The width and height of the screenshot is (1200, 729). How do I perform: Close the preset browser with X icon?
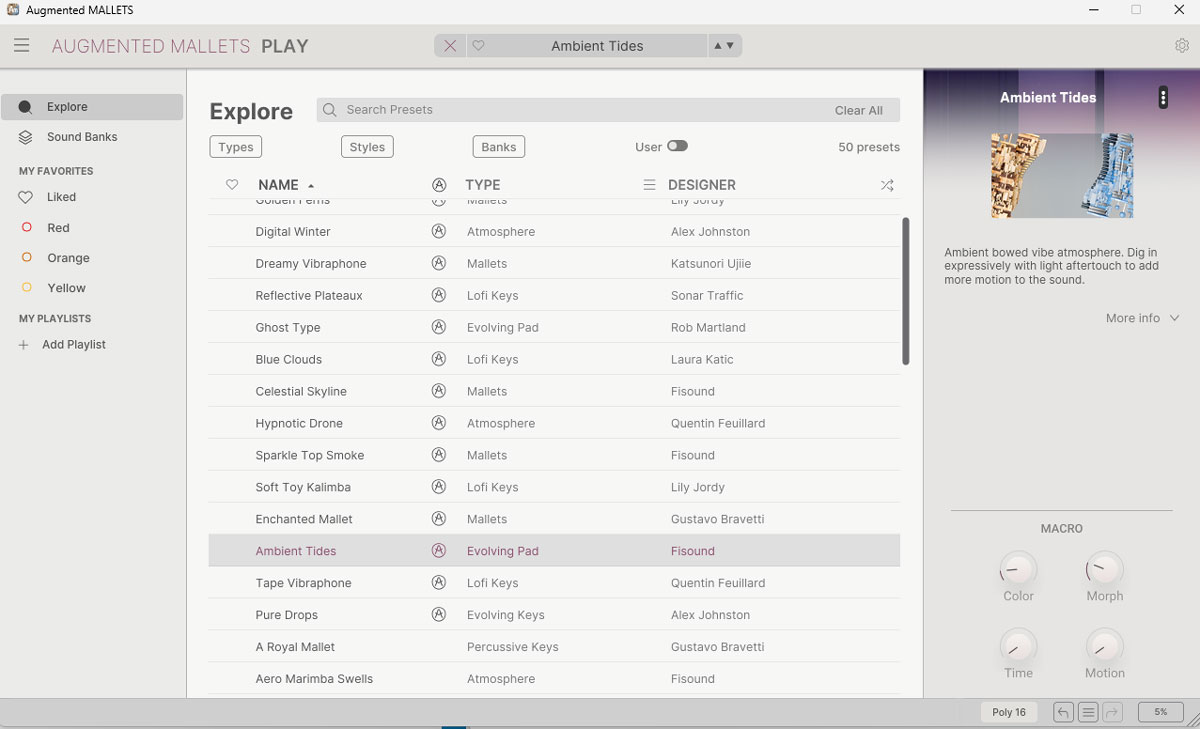pos(450,46)
